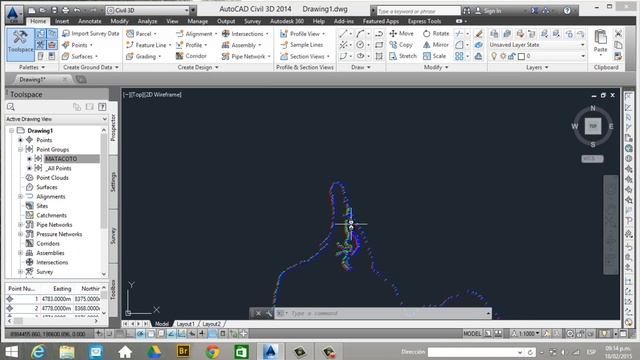Select the Rotate tool
The height and width of the screenshot is (360, 640).
point(436,33)
